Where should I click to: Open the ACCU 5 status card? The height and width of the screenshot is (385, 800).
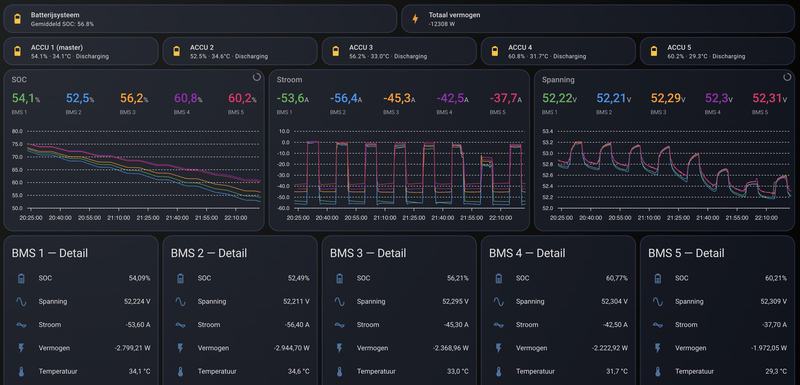tap(717, 51)
